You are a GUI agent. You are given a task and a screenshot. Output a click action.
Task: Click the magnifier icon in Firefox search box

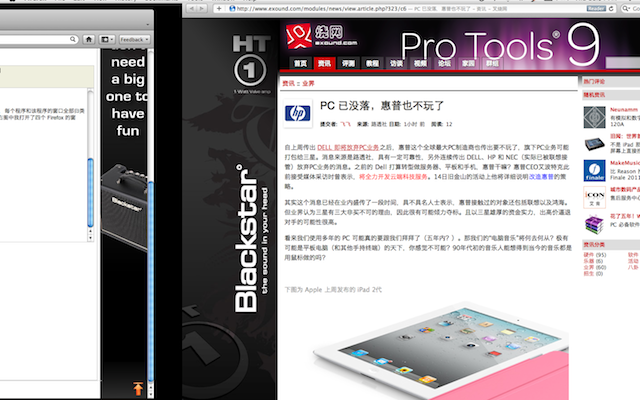(x=73, y=39)
